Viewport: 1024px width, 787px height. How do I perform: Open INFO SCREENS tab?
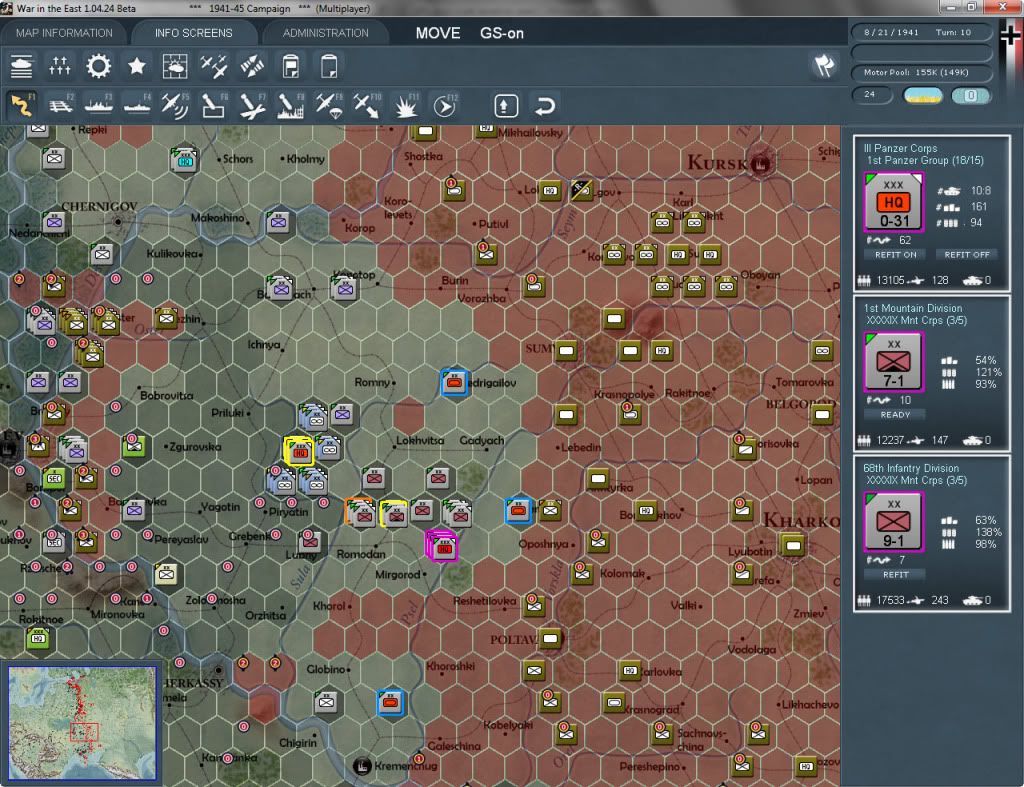[193, 33]
